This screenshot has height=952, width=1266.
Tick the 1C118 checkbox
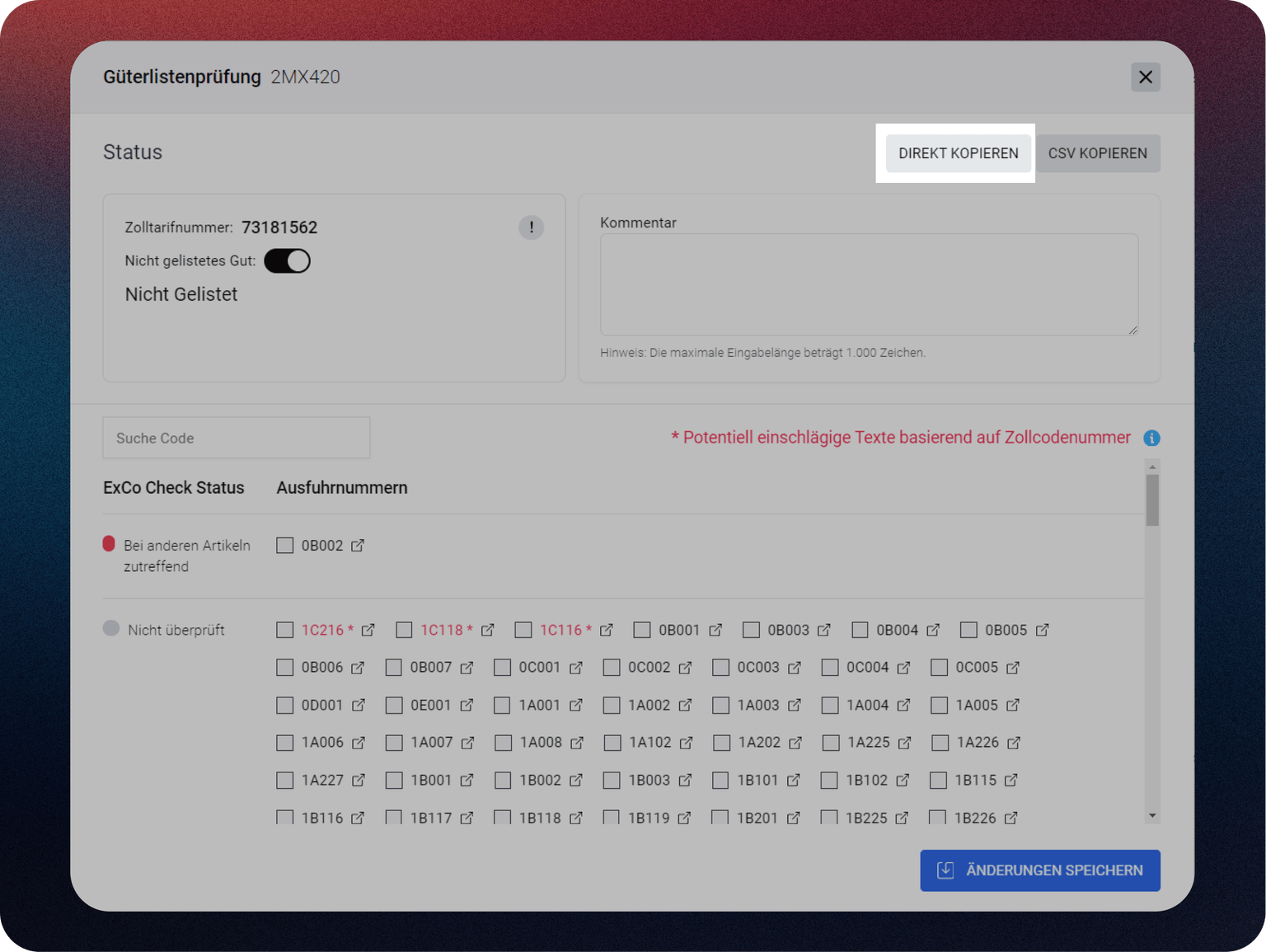click(x=404, y=630)
